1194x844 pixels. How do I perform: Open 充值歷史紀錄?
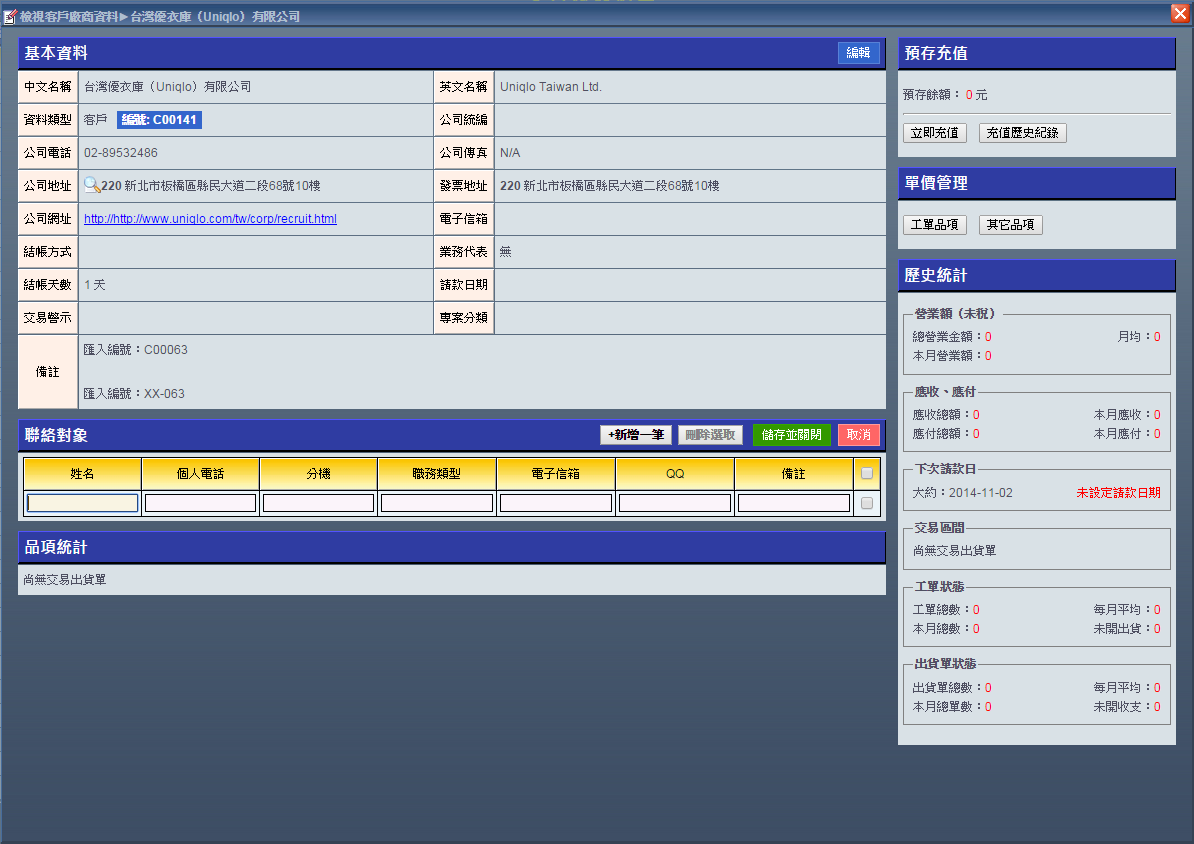[x=1022, y=133]
